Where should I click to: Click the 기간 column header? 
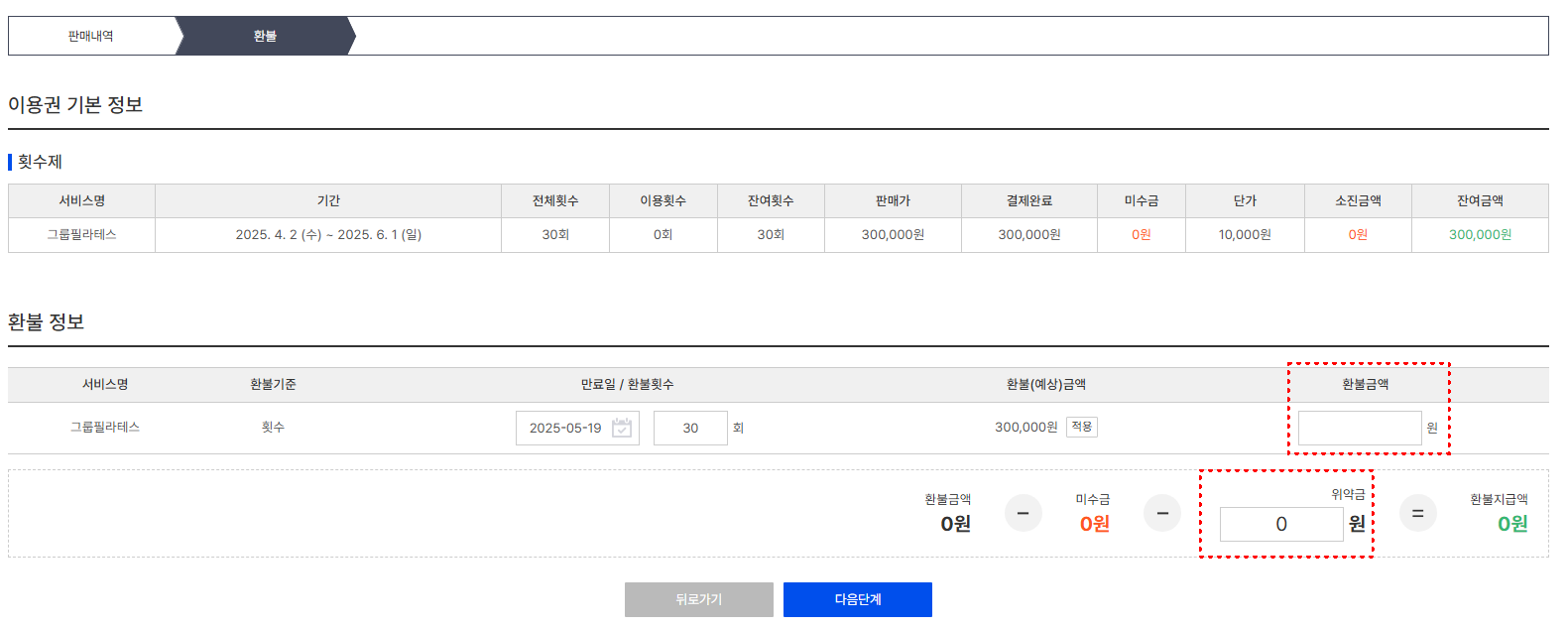pyautogui.click(x=328, y=200)
